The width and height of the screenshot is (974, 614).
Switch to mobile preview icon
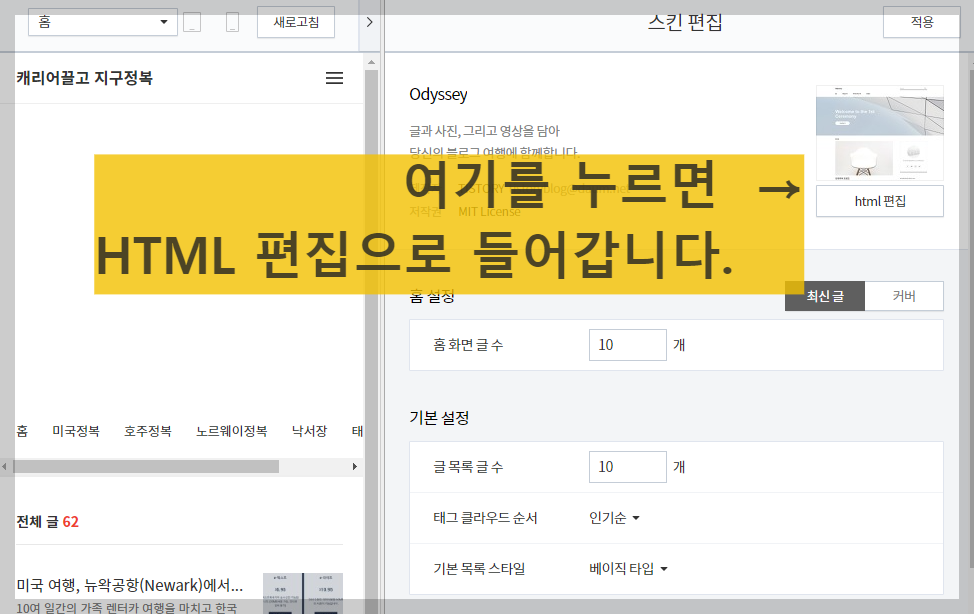tap(232, 22)
